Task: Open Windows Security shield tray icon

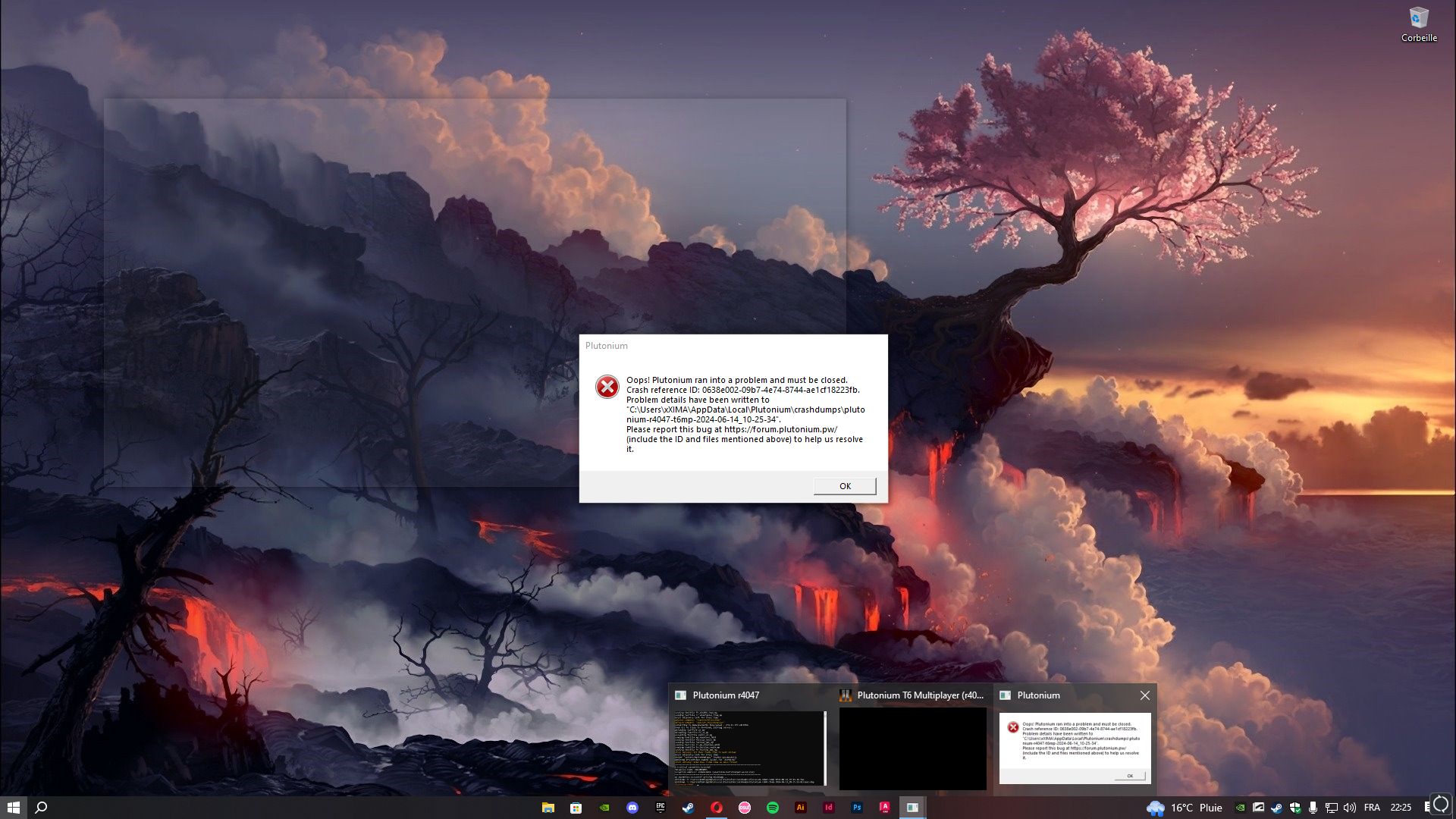Action: 1295,808
